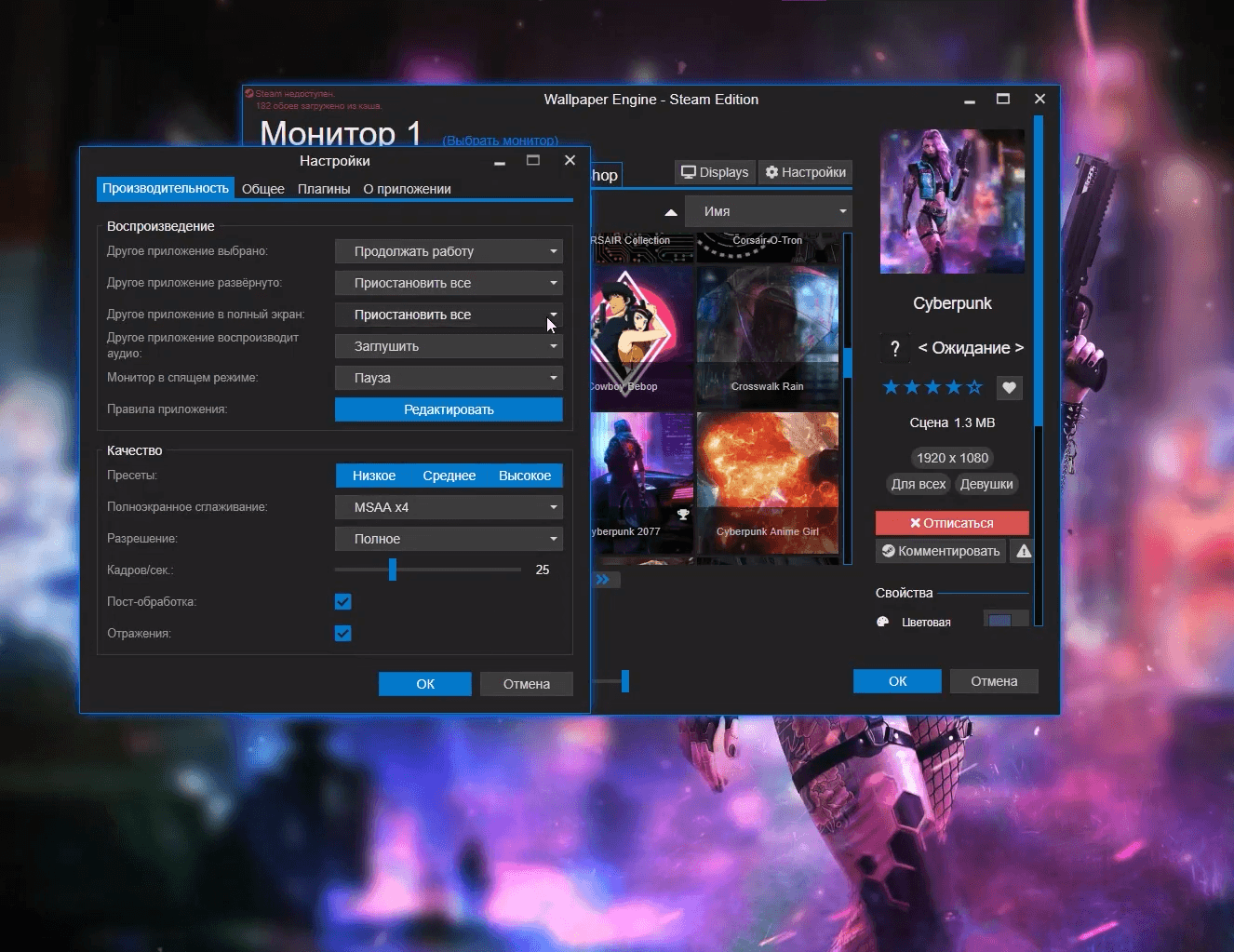Click the color palette icon under Свойства
Screen dimensions: 1234x952
[882, 622]
